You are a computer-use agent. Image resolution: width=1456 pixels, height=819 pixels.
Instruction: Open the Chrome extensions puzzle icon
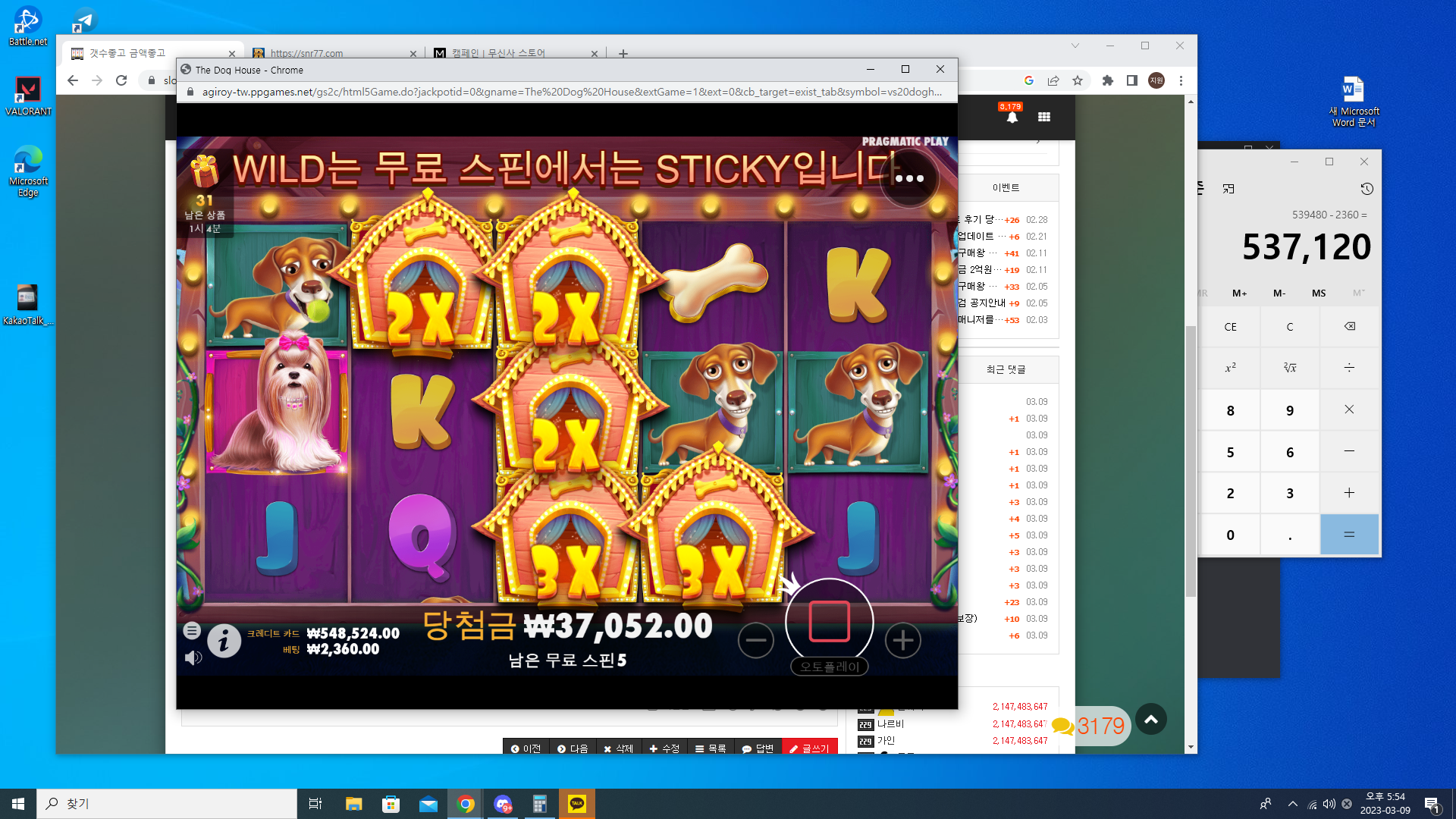pos(1108,80)
